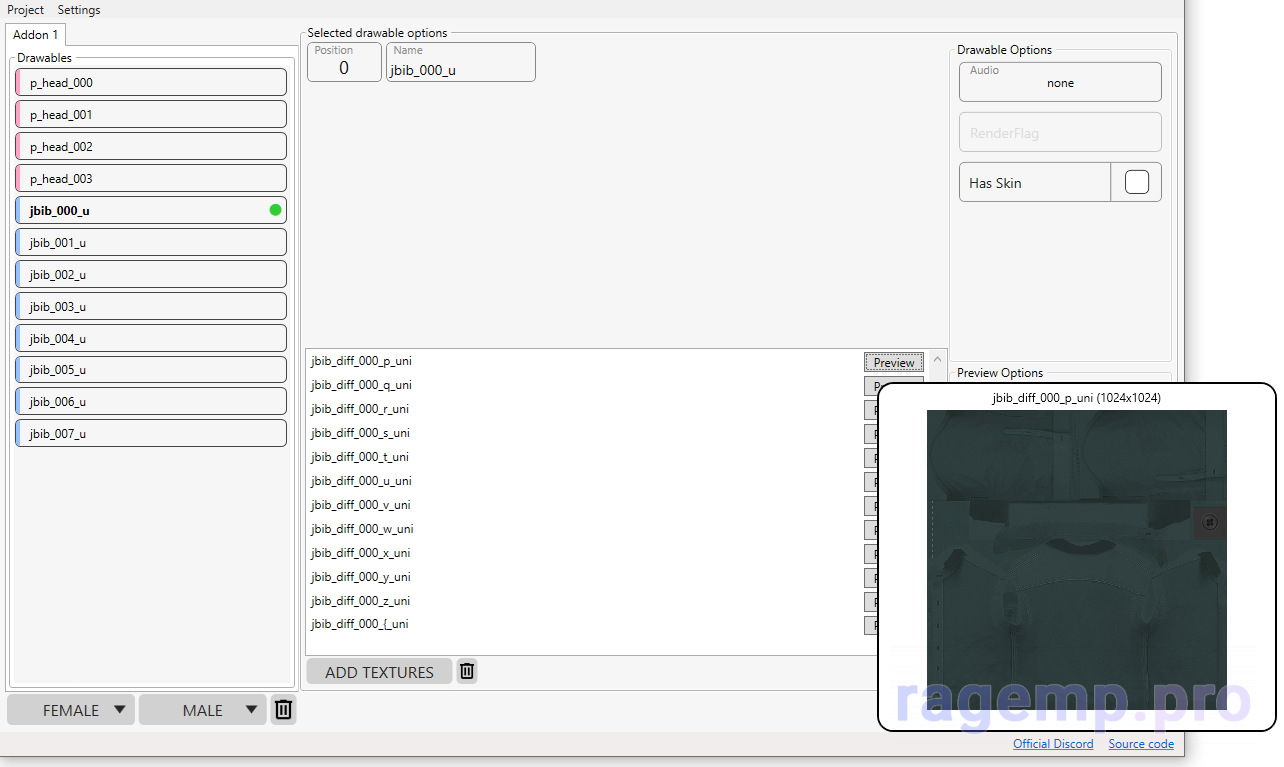Select drawable p_head_003

(151, 179)
